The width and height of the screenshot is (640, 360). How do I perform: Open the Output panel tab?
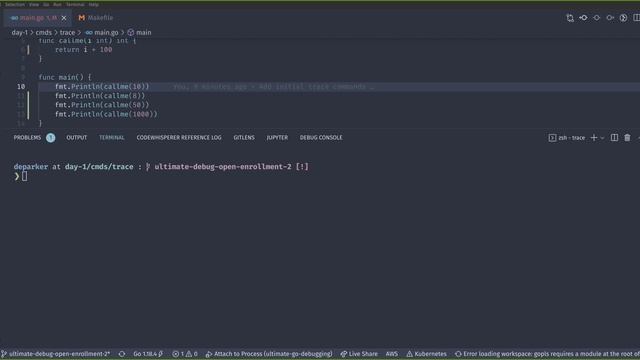click(x=77, y=138)
